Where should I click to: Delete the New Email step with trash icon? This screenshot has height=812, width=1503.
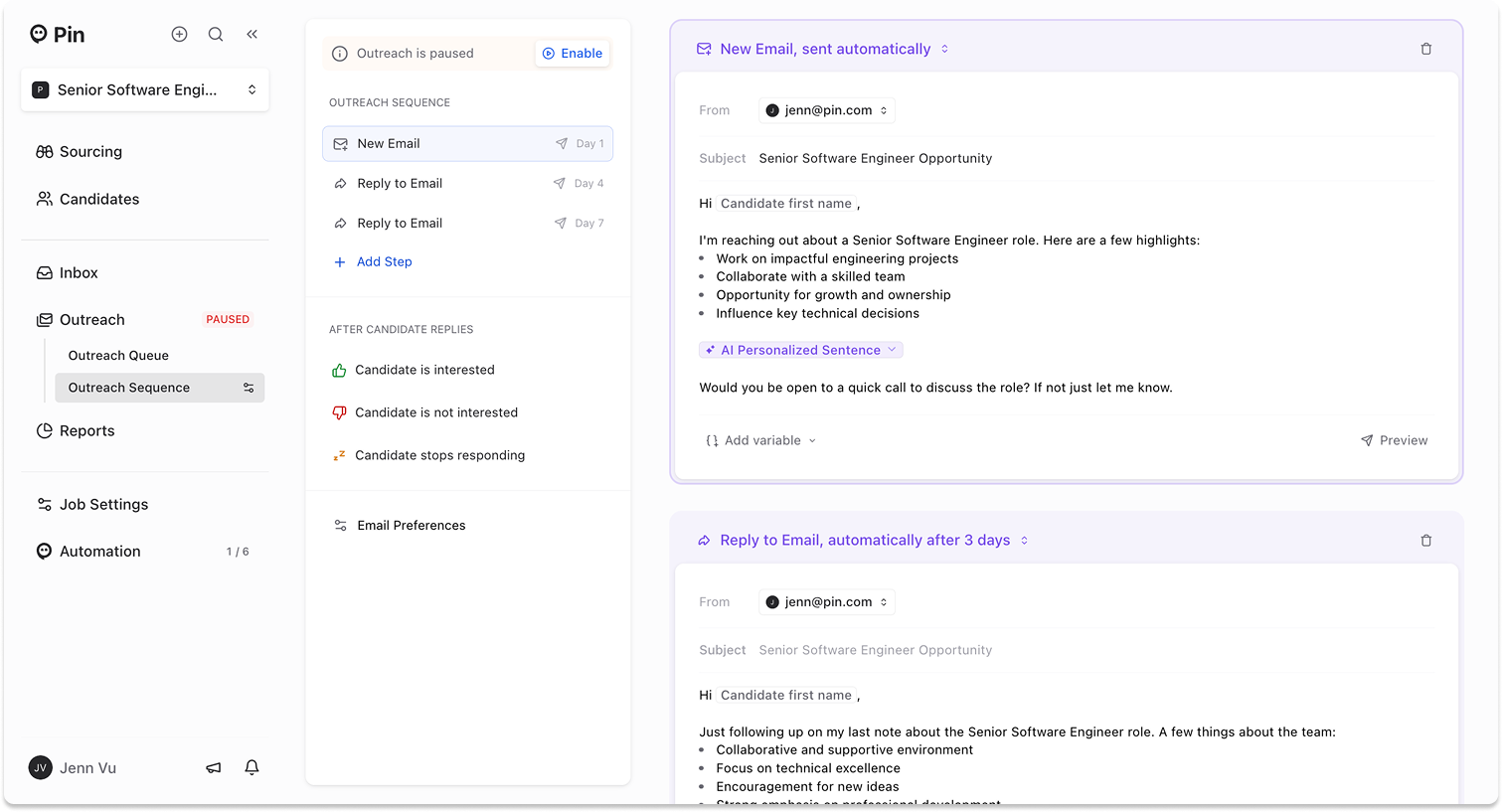1426,49
